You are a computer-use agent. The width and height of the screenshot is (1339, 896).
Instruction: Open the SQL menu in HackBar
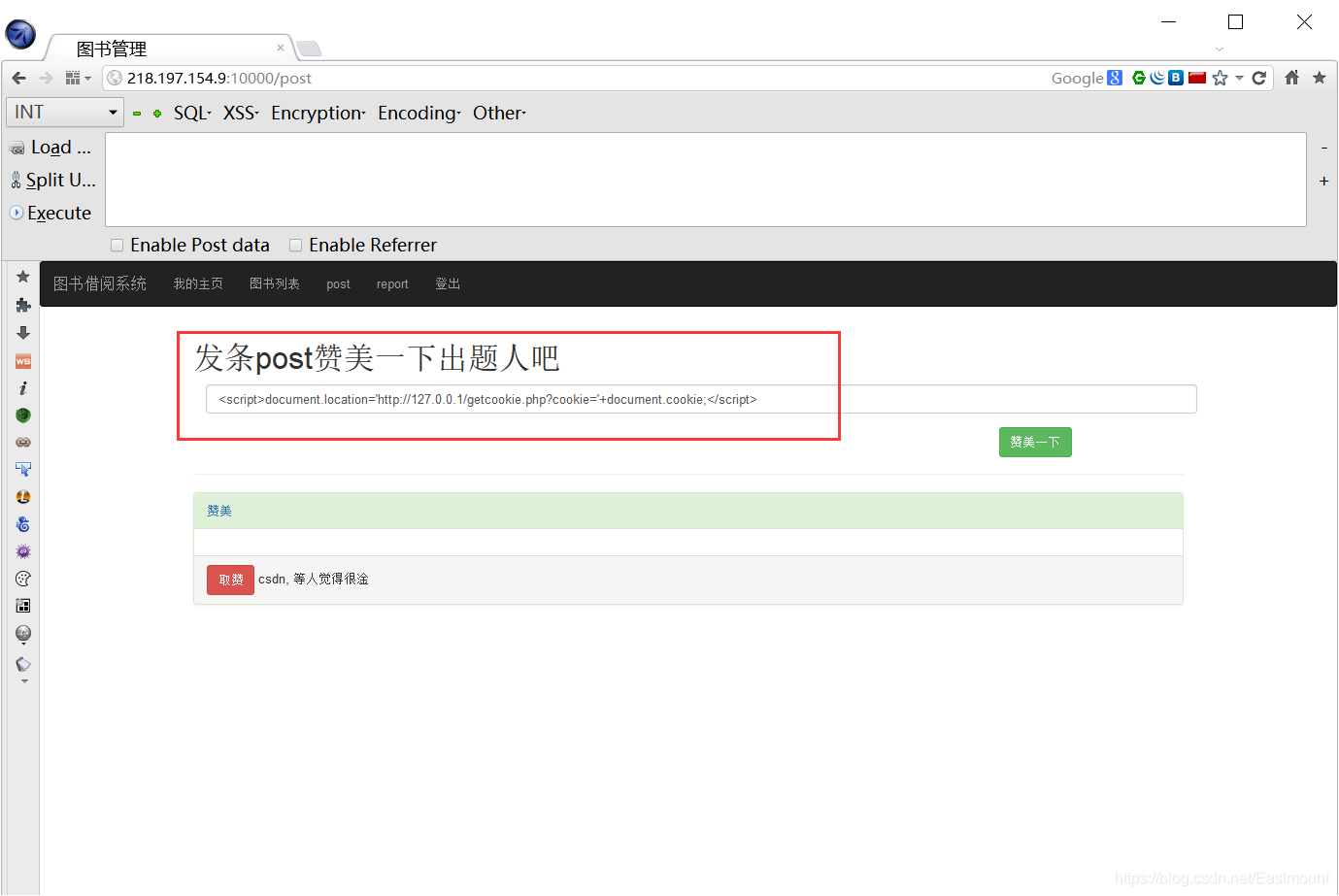(x=192, y=113)
